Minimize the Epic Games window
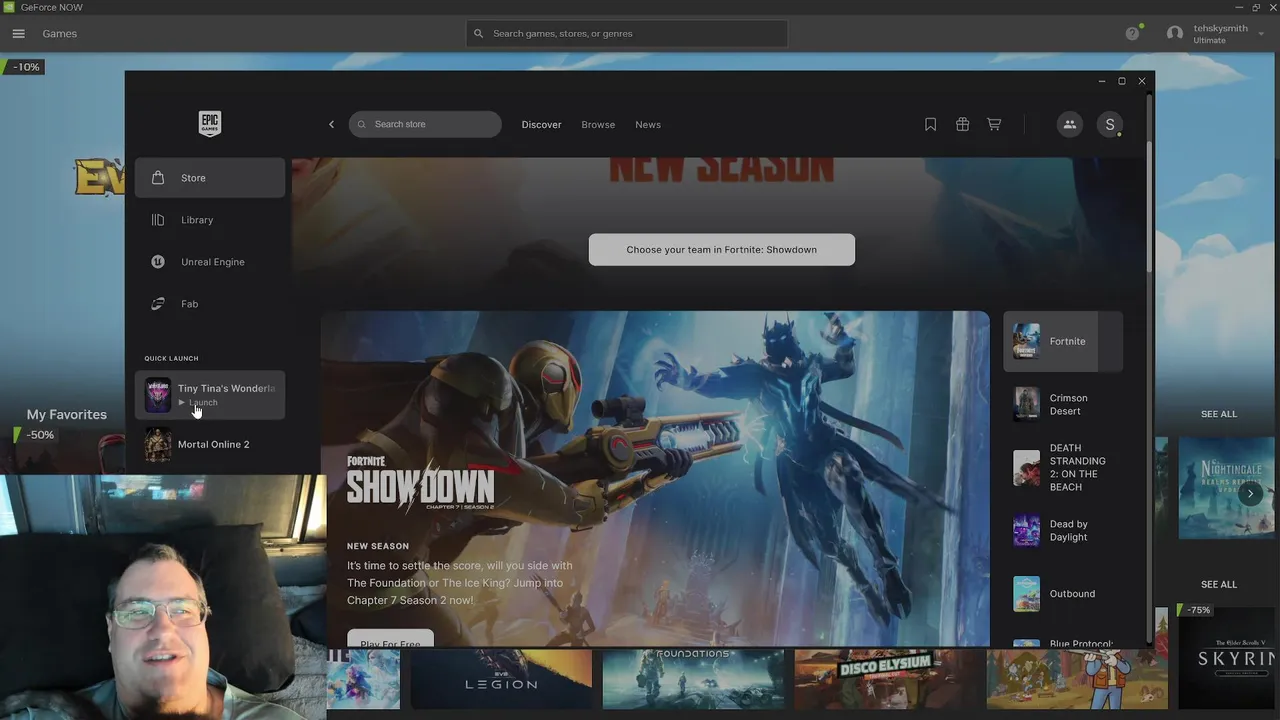 click(x=1101, y=81)
